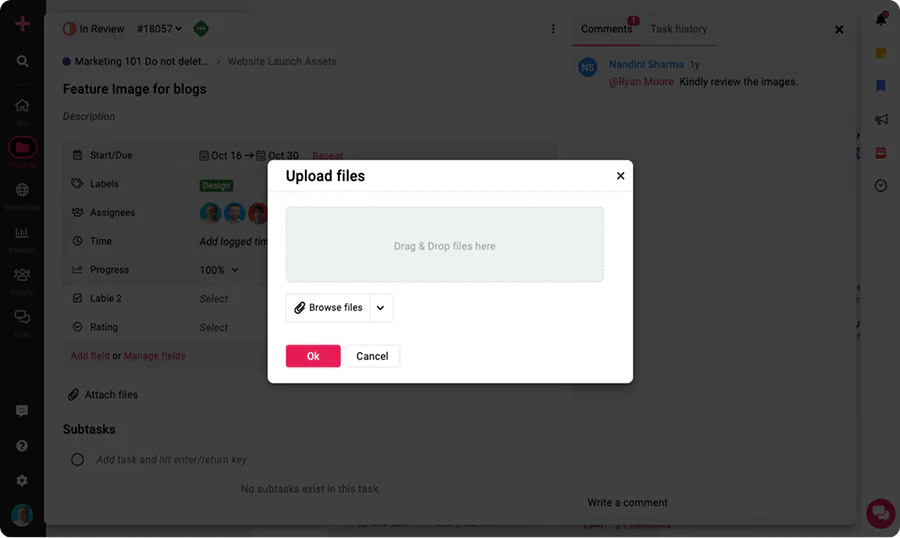This screenshot has height=538, width=900.
Task: Switch to the Task history tab
Action: click(x=678, y=29)
